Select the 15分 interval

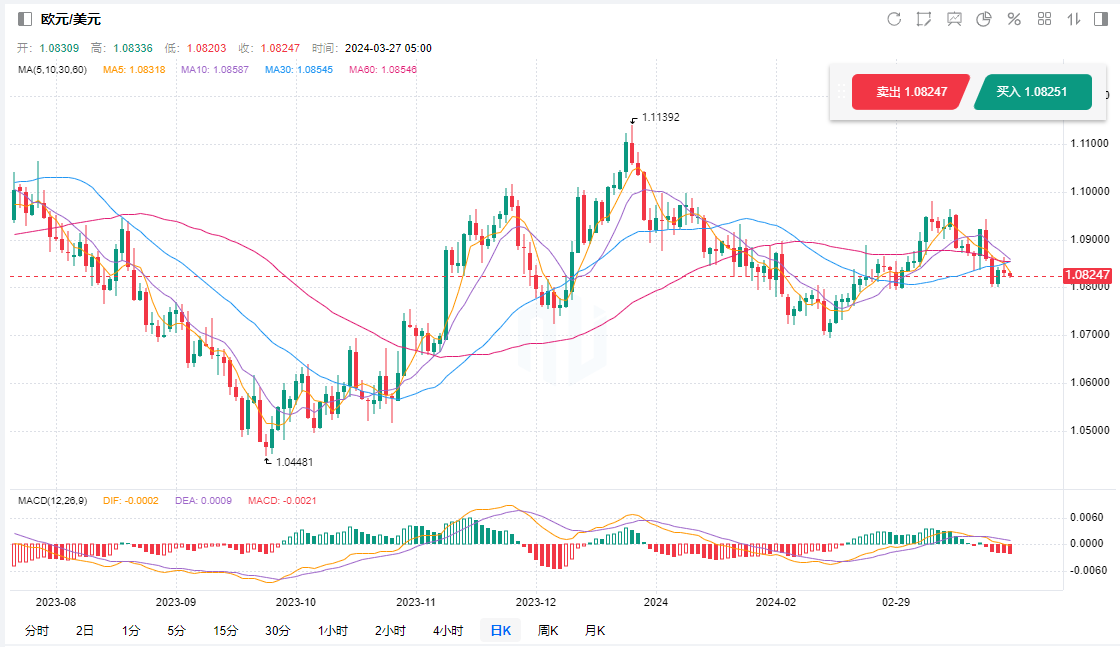[x=226, y=630]
